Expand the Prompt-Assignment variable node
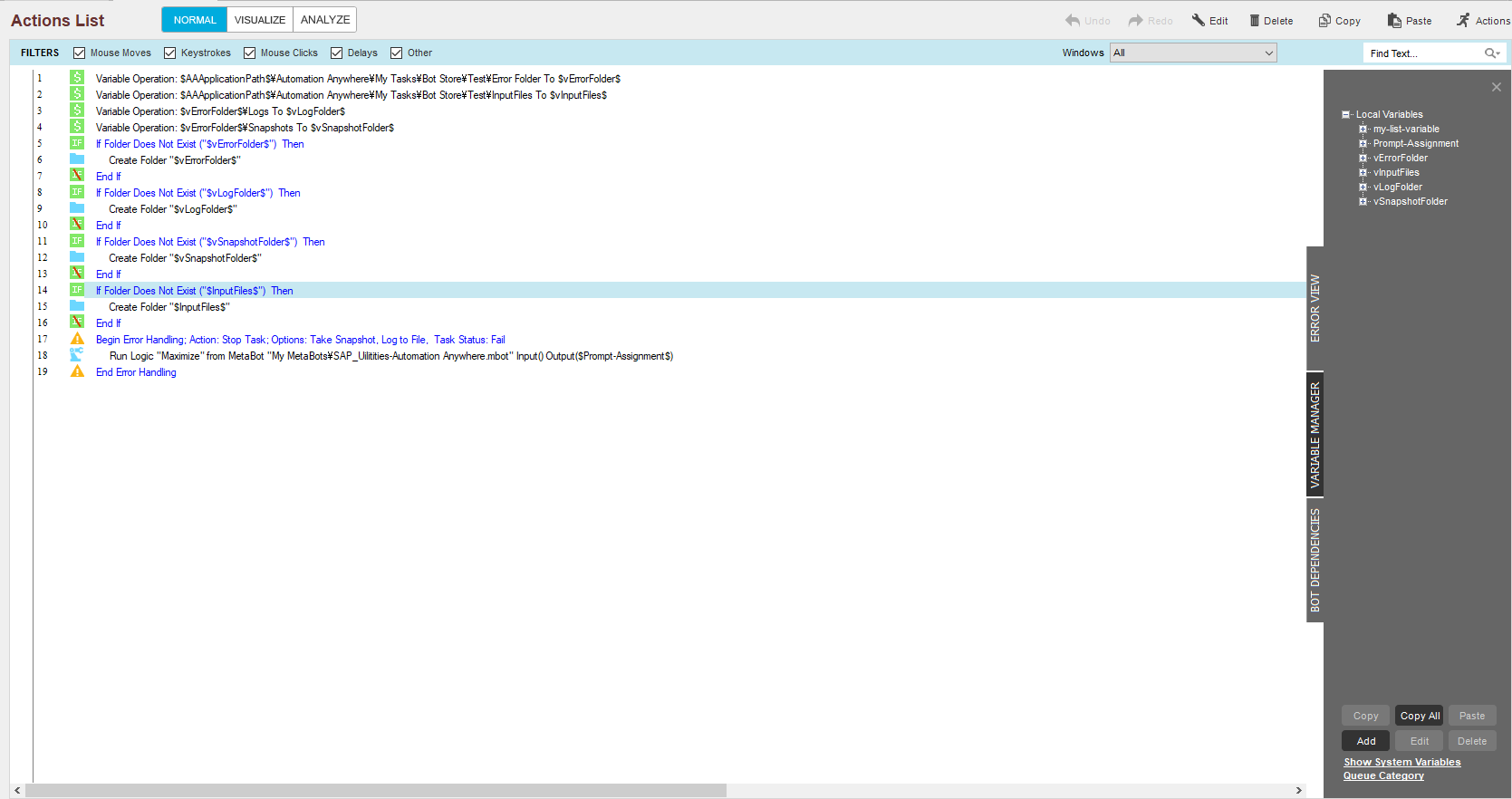 (x=1363, y=143)
